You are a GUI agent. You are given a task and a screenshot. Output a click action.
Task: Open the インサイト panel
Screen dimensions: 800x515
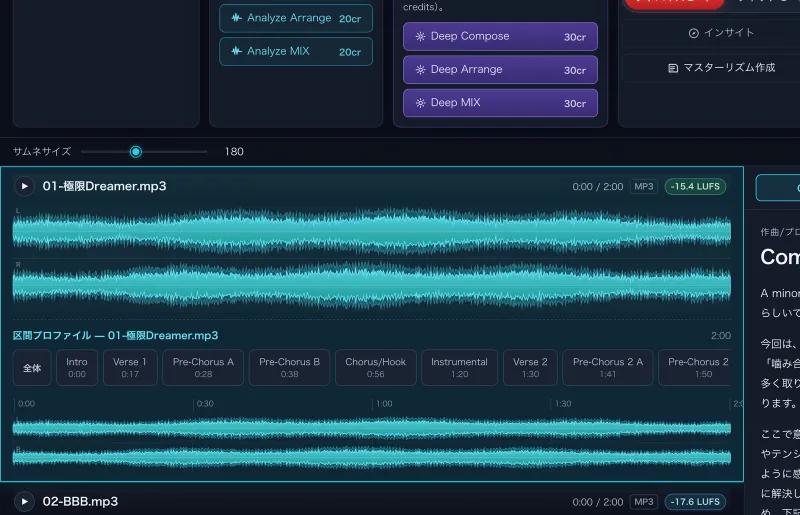pyautogui.click(x=720, y=33)
